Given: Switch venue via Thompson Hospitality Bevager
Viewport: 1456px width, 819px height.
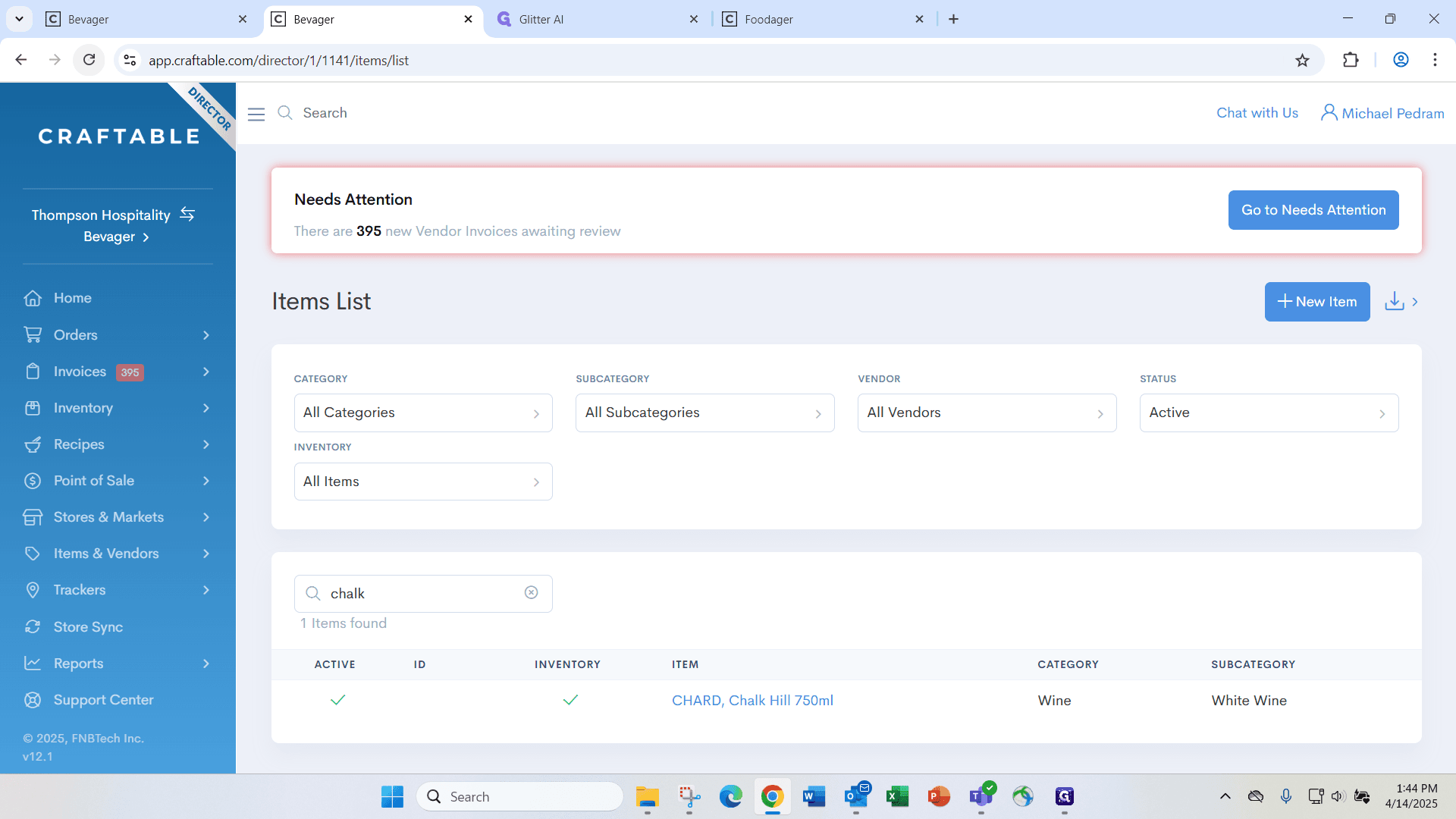Looking at the screenshot, I should click(115, 226).
